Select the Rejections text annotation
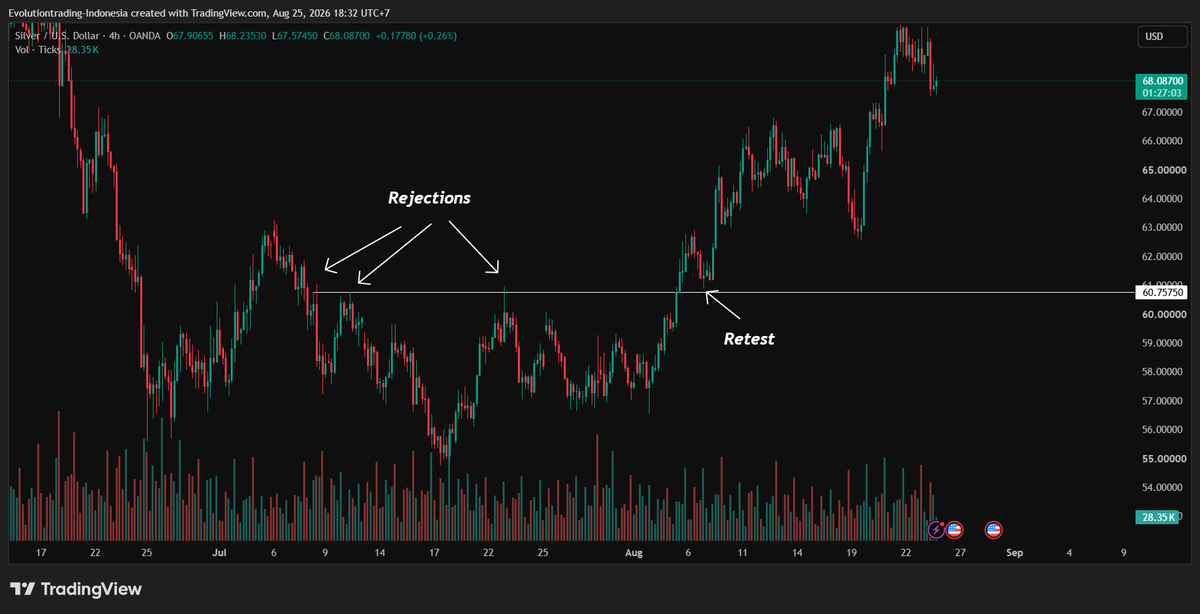This screenshot has width=1200, height=614. (x=429, y=198)
